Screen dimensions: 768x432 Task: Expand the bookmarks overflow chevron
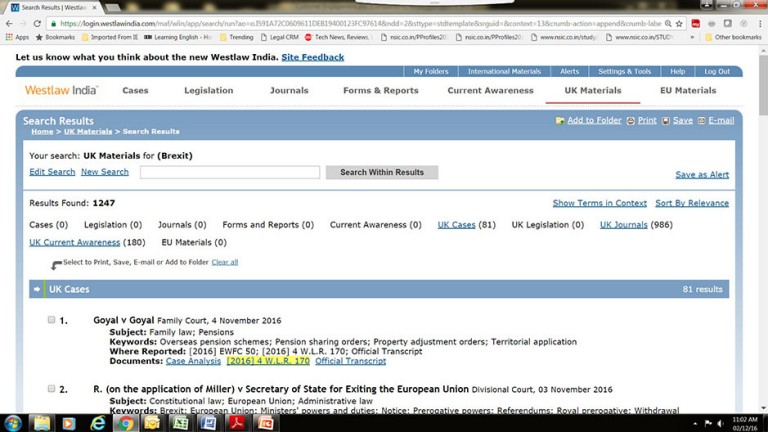click(692, 37)
